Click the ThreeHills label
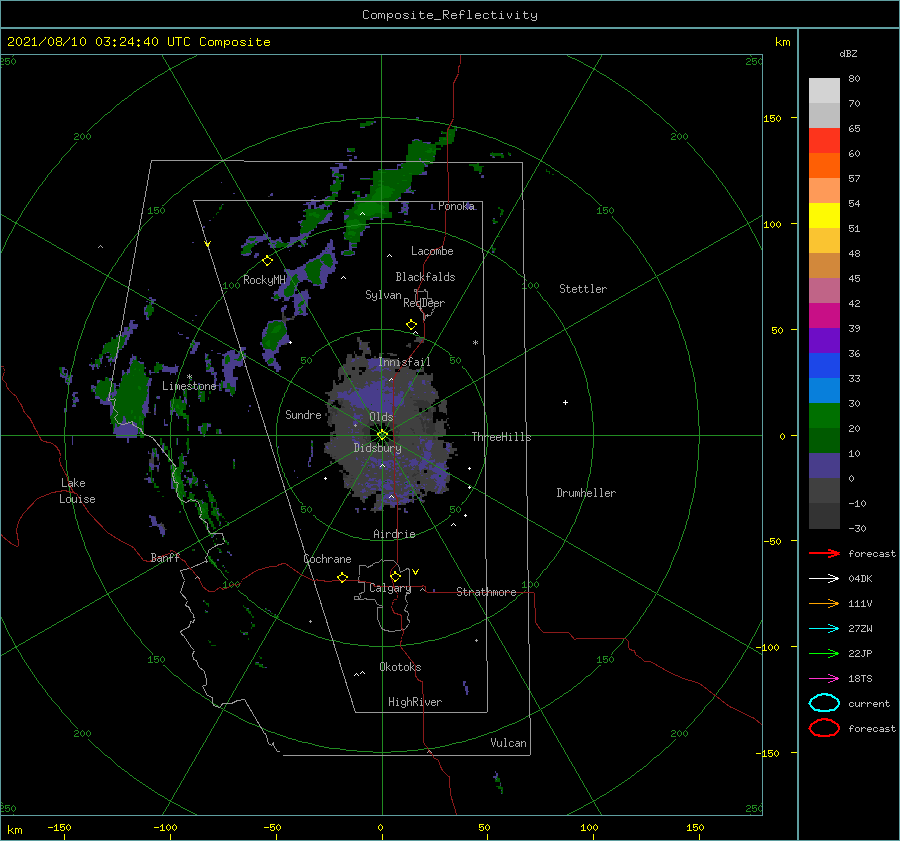Viewport: 900px width, 841px height. coord(502,437)
